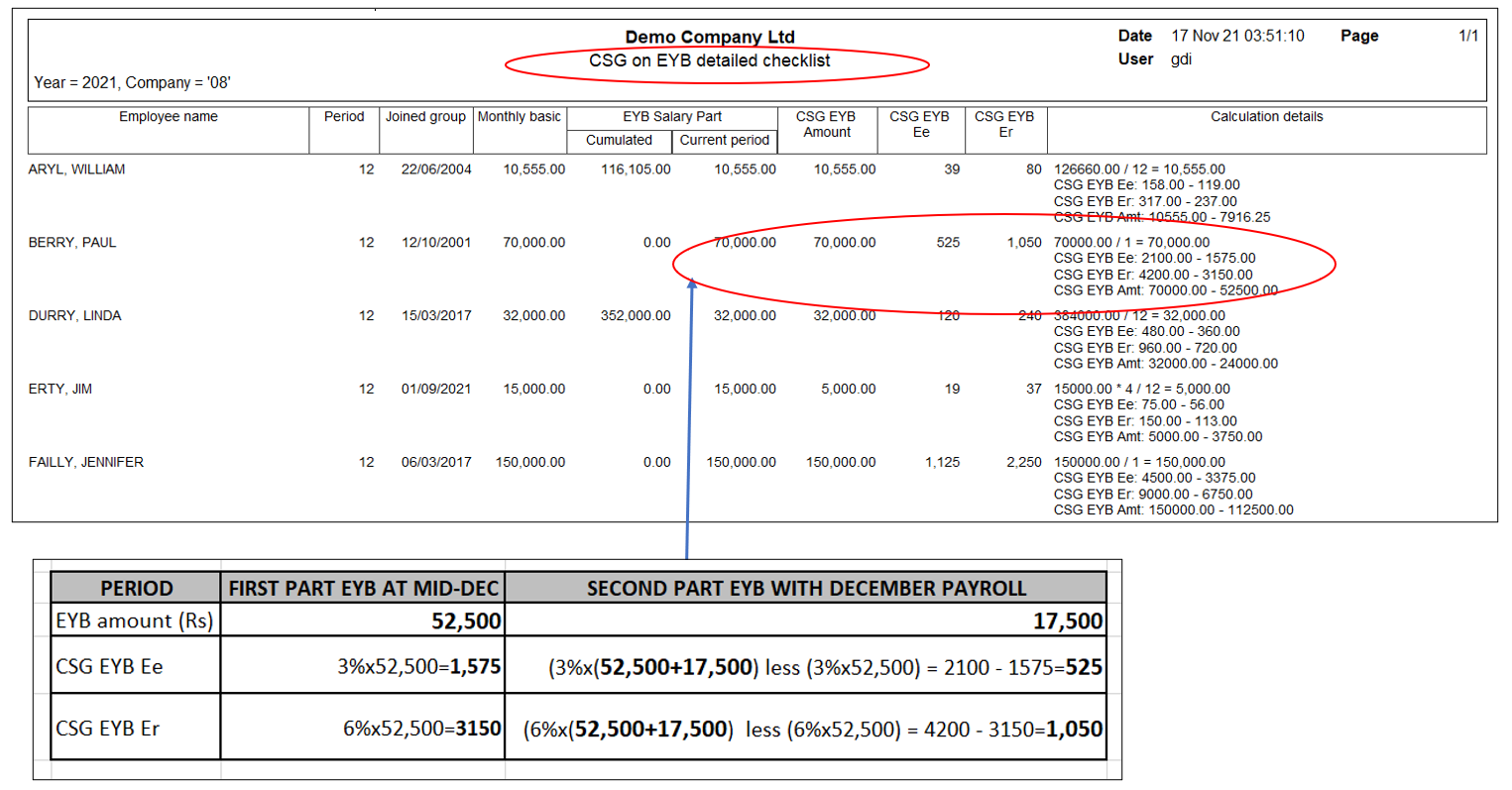The width and height of the screenshot is (1512, 790).
Task: Select employee ARYL, WILLIAM
Action: click(x=76, y=169)
